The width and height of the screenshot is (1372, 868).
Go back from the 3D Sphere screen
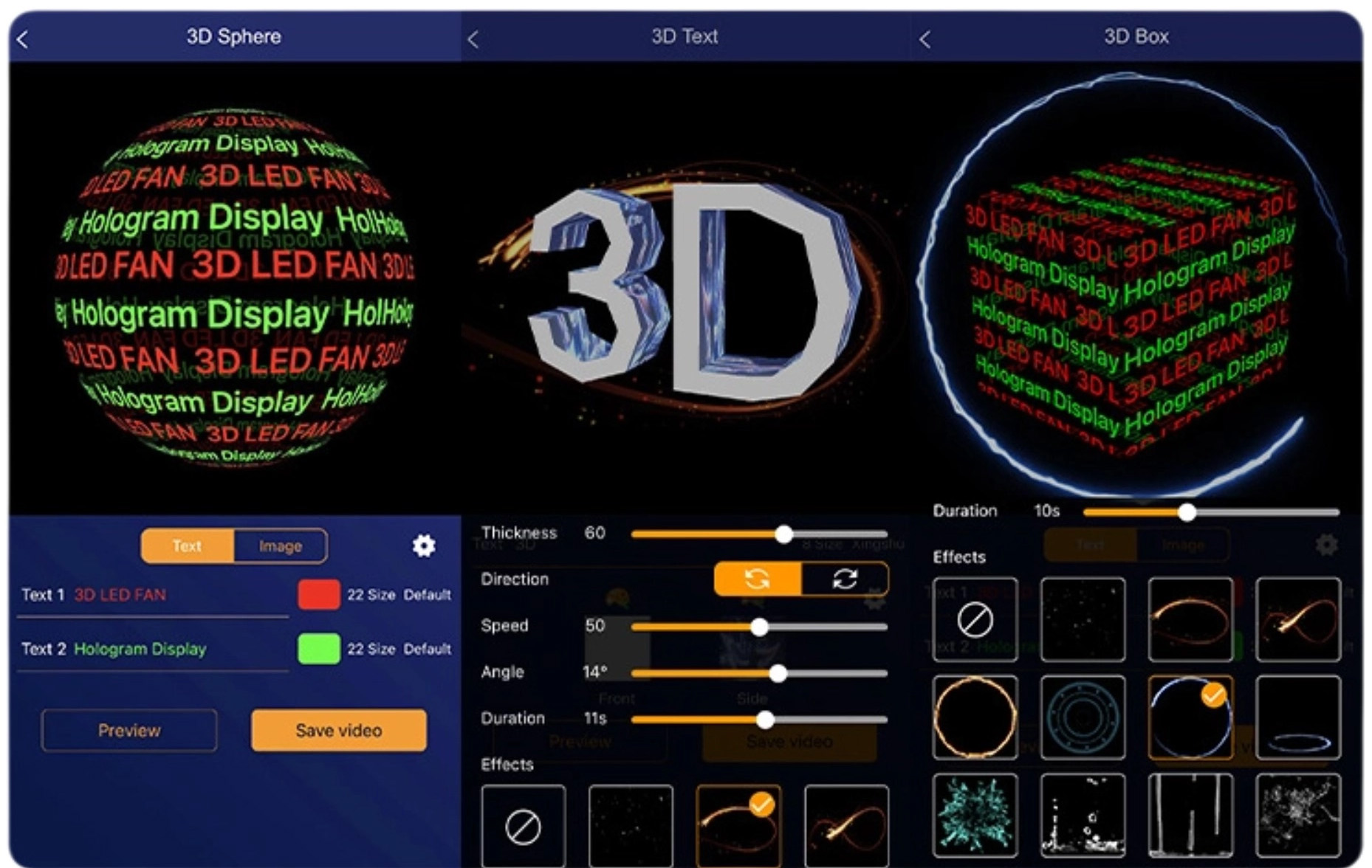coord(23,39)
